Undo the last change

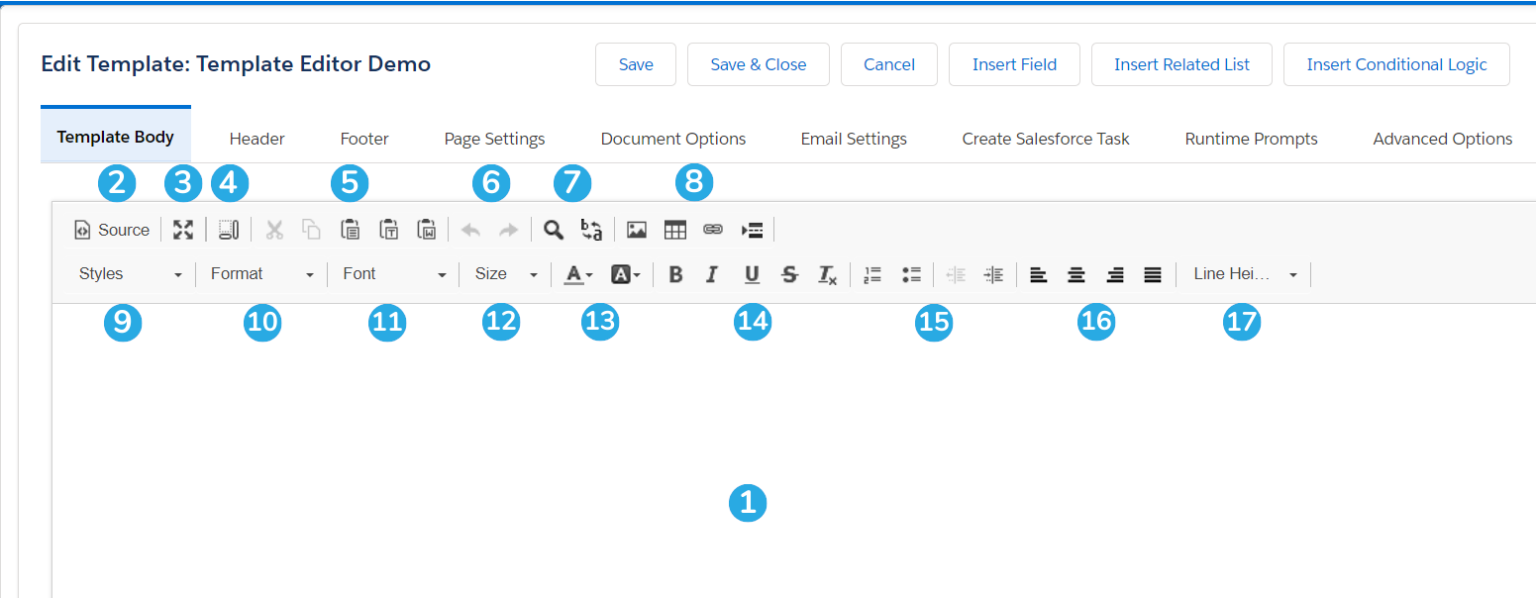(471, 229)
